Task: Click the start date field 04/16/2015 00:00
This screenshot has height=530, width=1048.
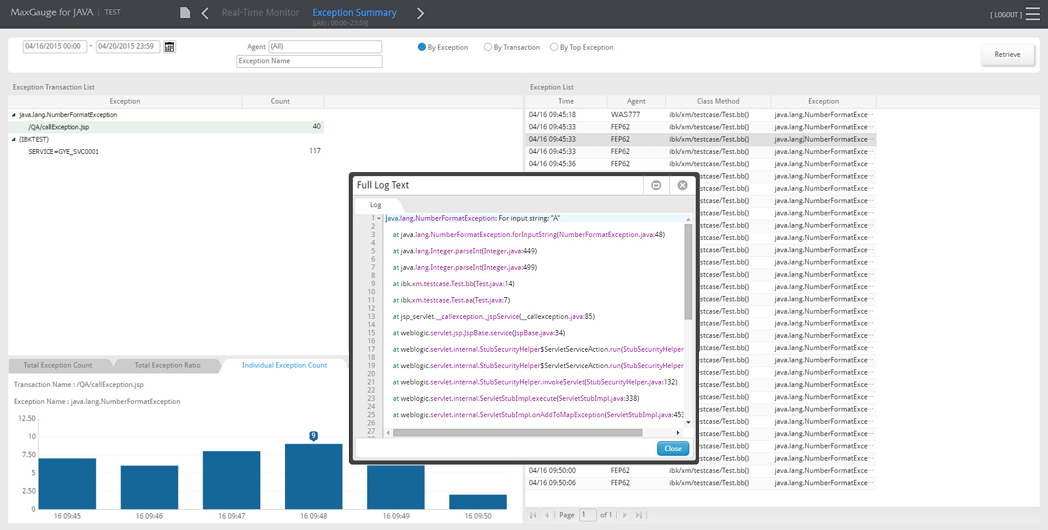Action: pos(55,47)
